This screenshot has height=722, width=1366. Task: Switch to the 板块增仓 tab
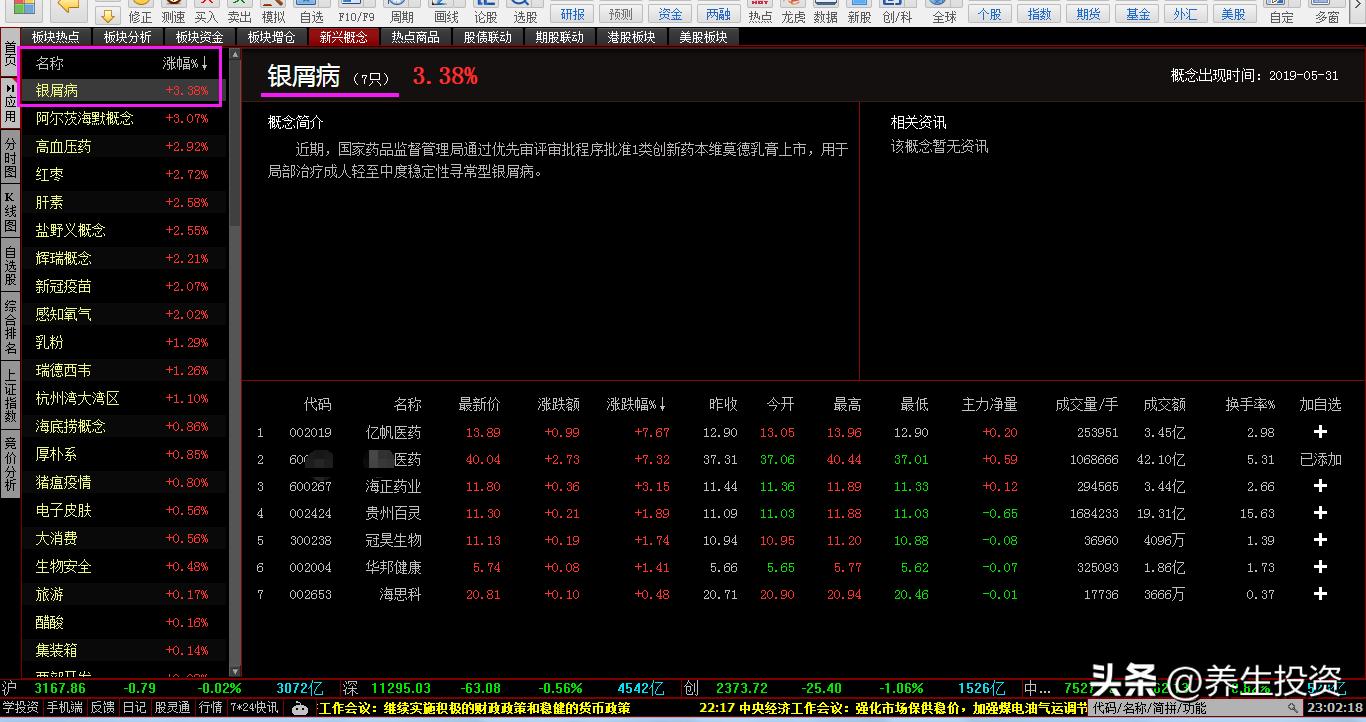(272, 37)
